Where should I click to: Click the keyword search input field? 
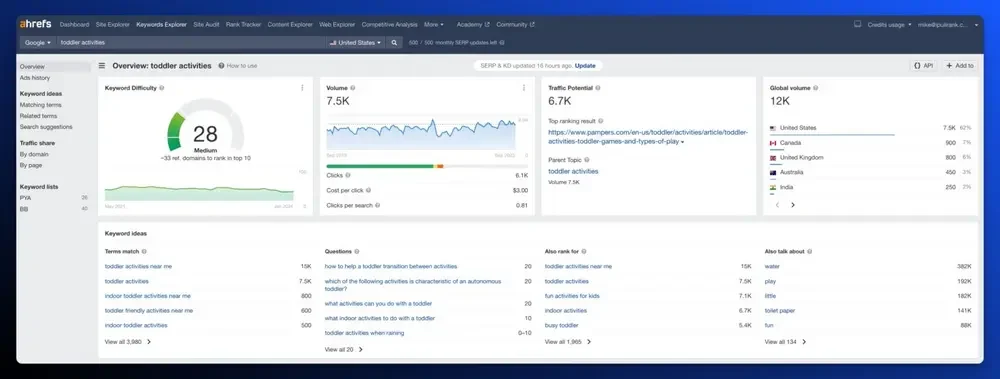click(x=191, y=43)
